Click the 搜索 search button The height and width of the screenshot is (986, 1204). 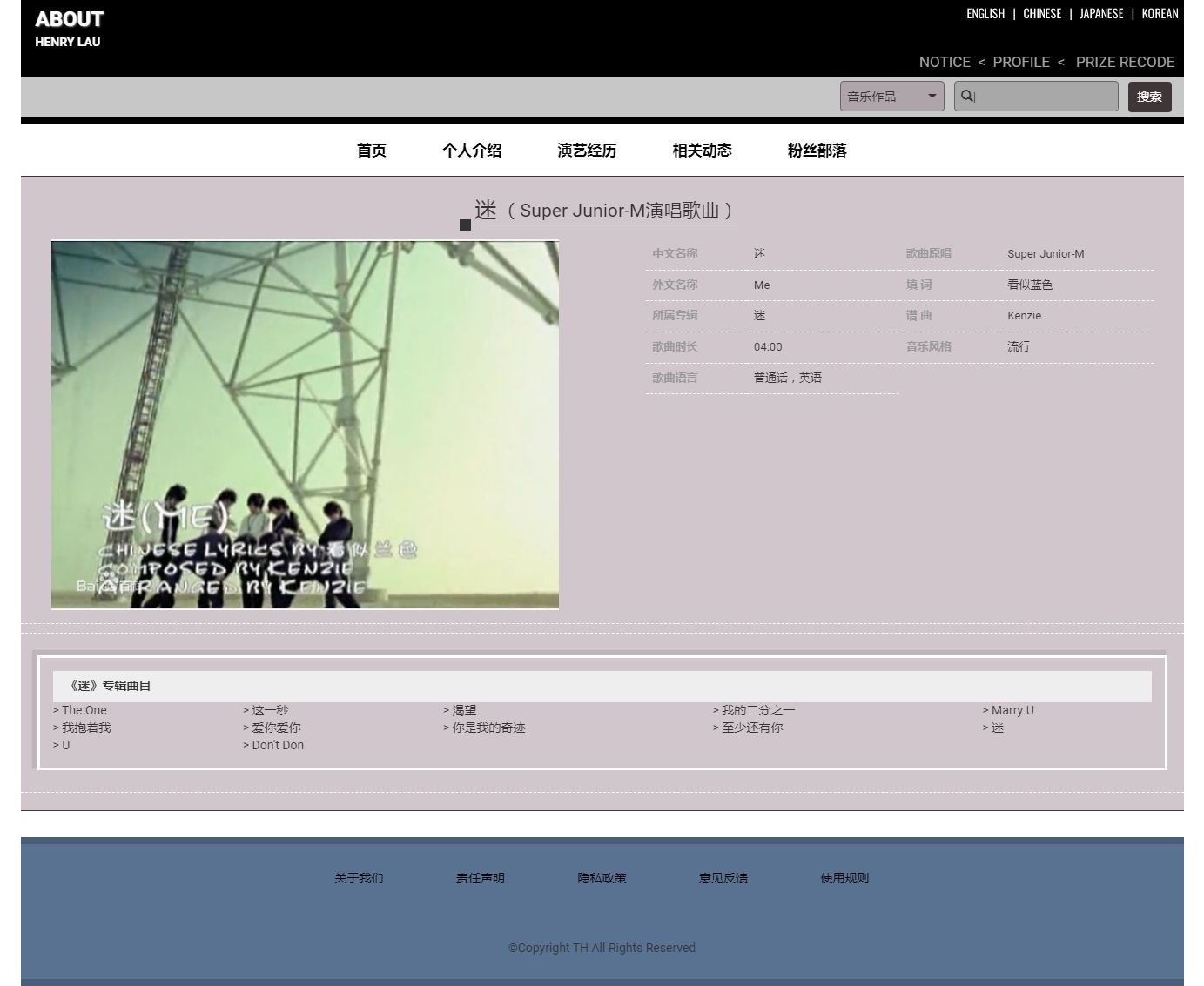click(x=1149, y=97)
